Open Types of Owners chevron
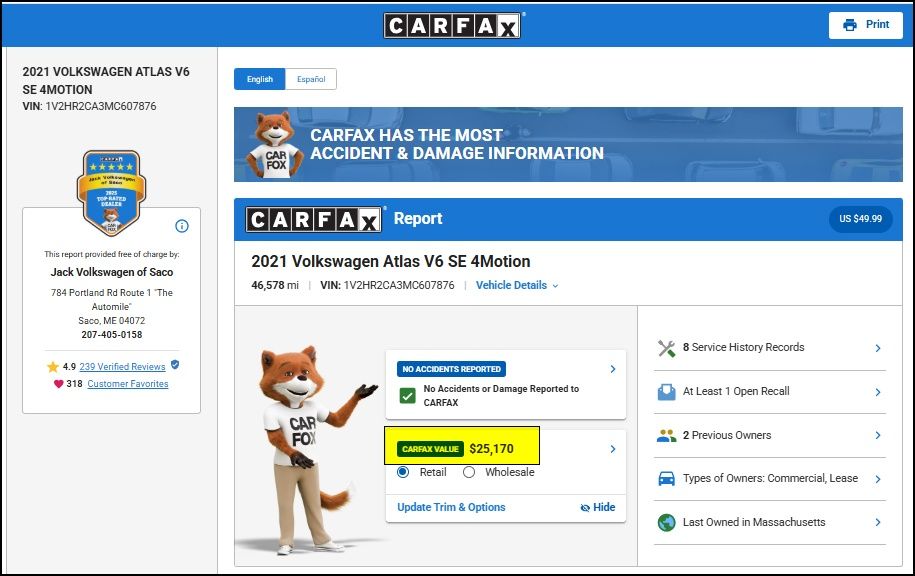 click(x=878, y=479)
